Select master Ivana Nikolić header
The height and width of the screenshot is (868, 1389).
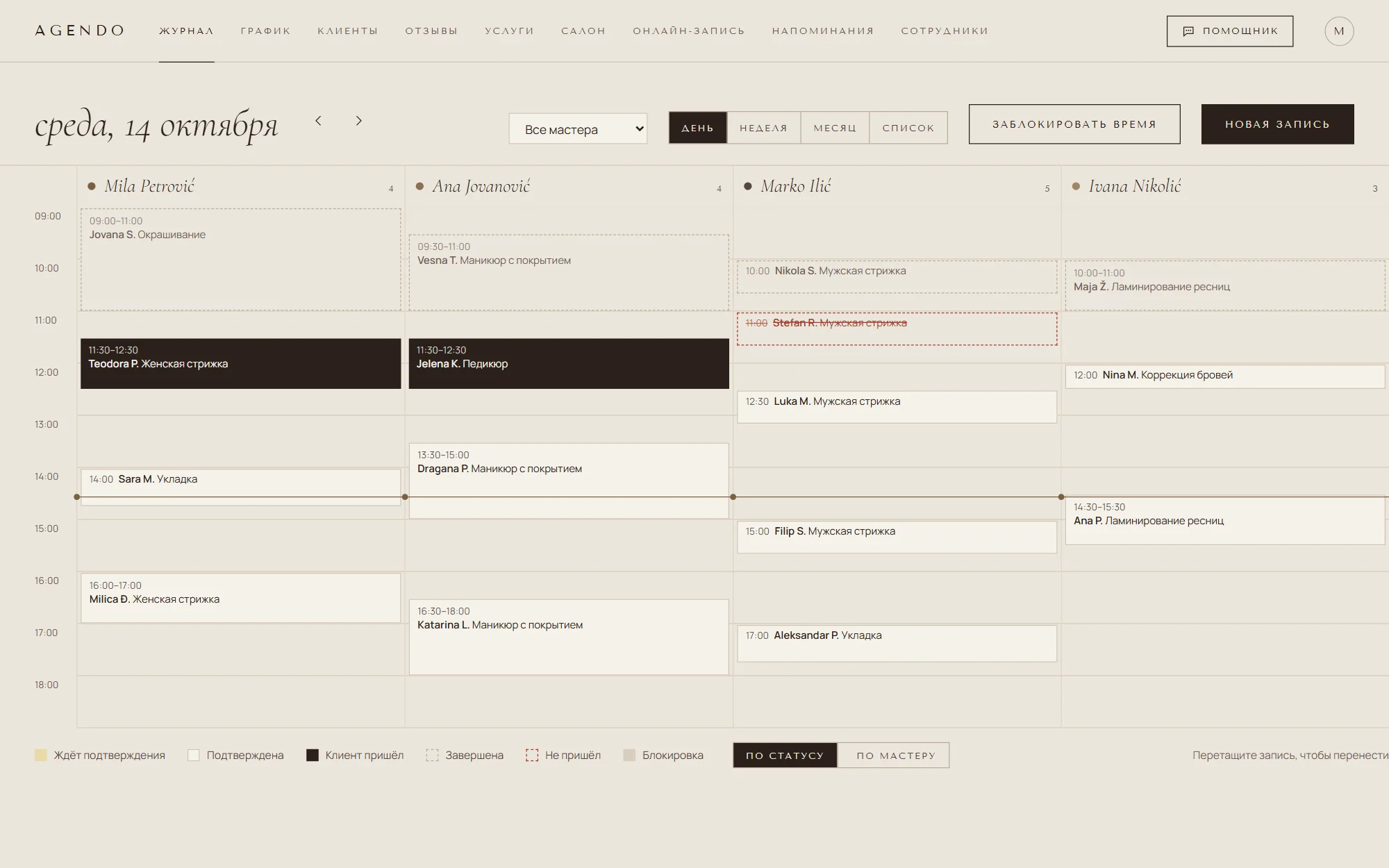pos(1135,186)
